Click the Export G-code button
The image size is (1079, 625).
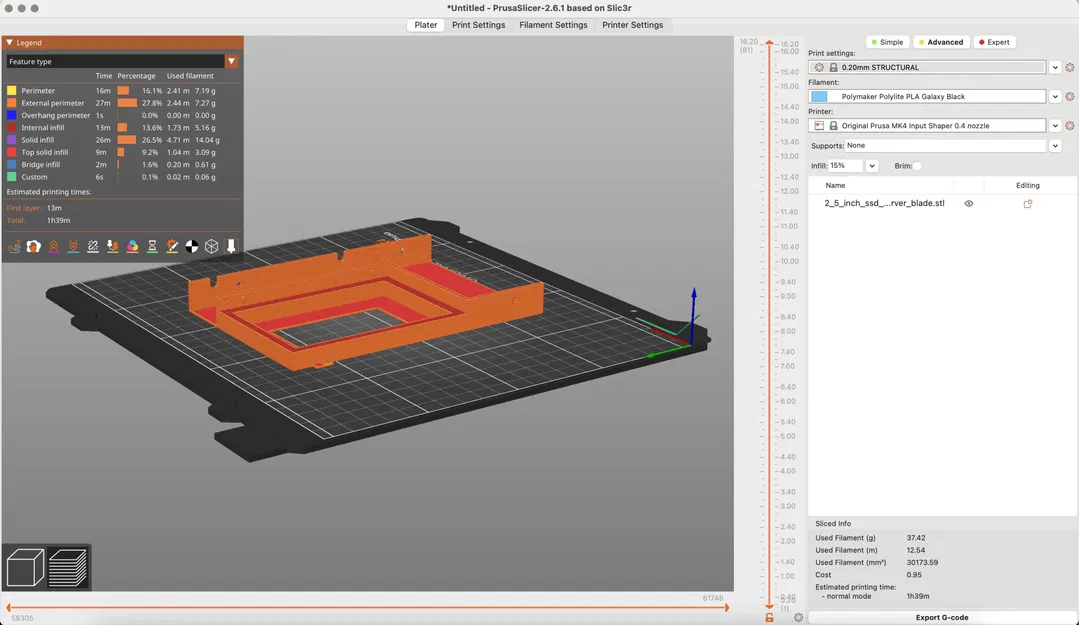point(941,617)
